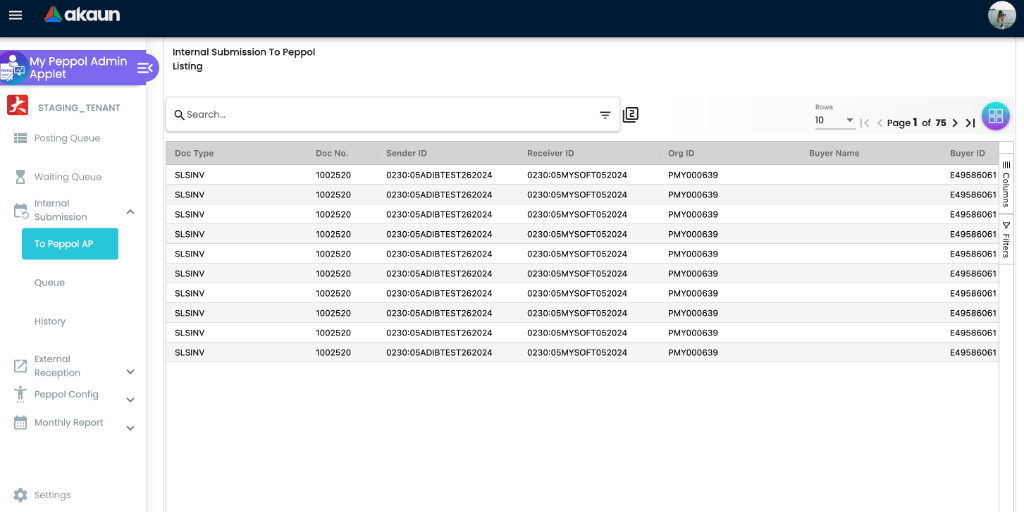Expand the External Reception chevron
1024x512 pixels.
coord(130,372)
